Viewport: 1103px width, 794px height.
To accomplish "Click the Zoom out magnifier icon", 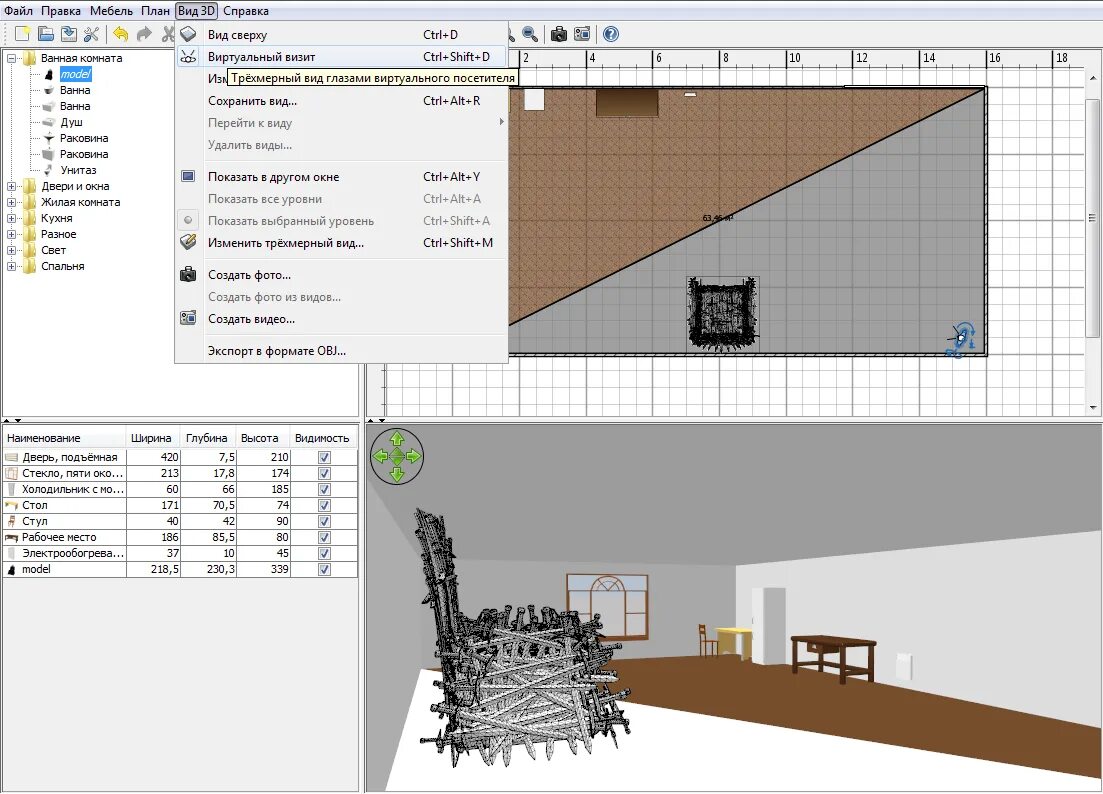I will click(x=530, y=34).
